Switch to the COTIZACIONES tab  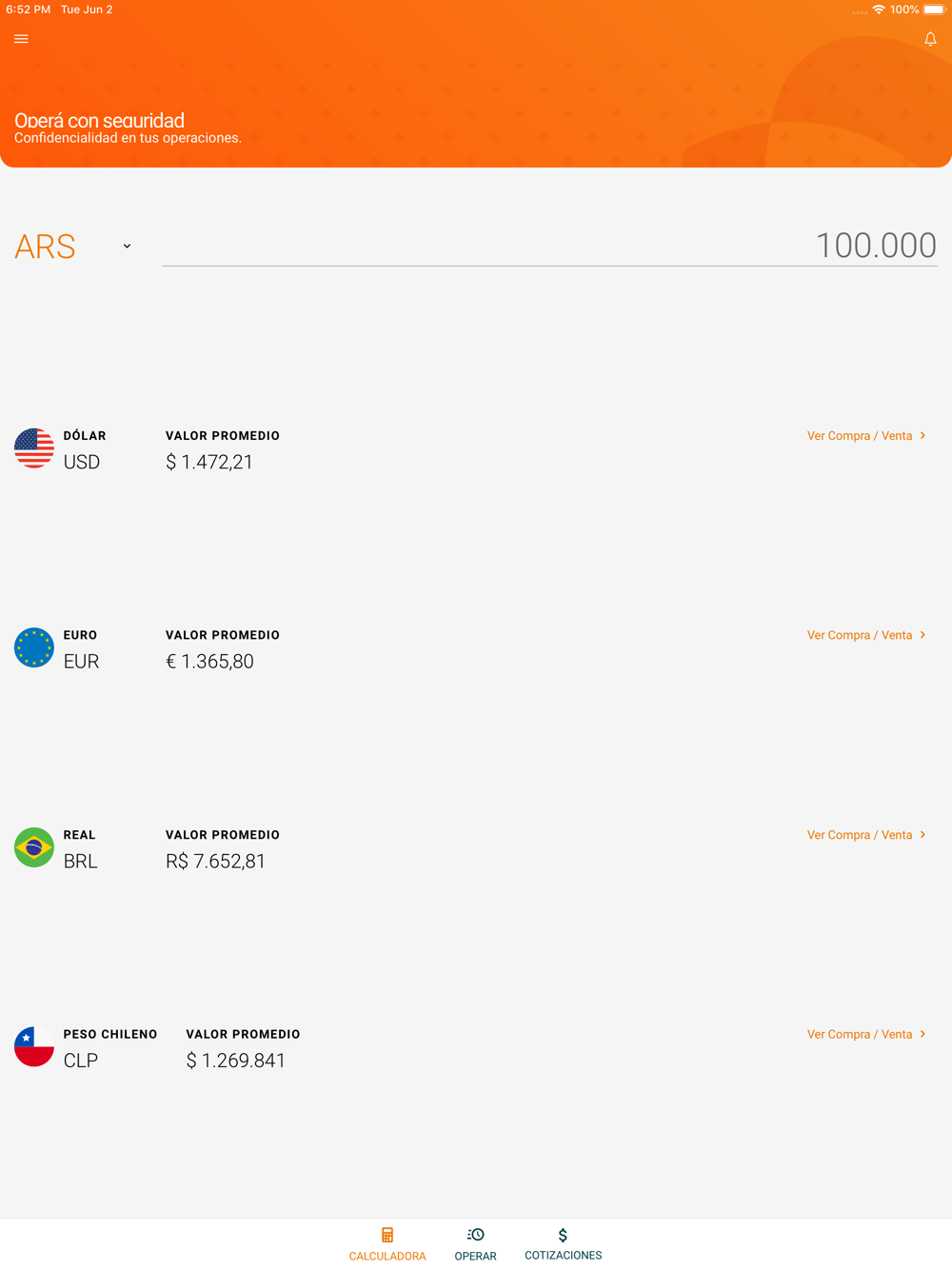click(563, 1244)
